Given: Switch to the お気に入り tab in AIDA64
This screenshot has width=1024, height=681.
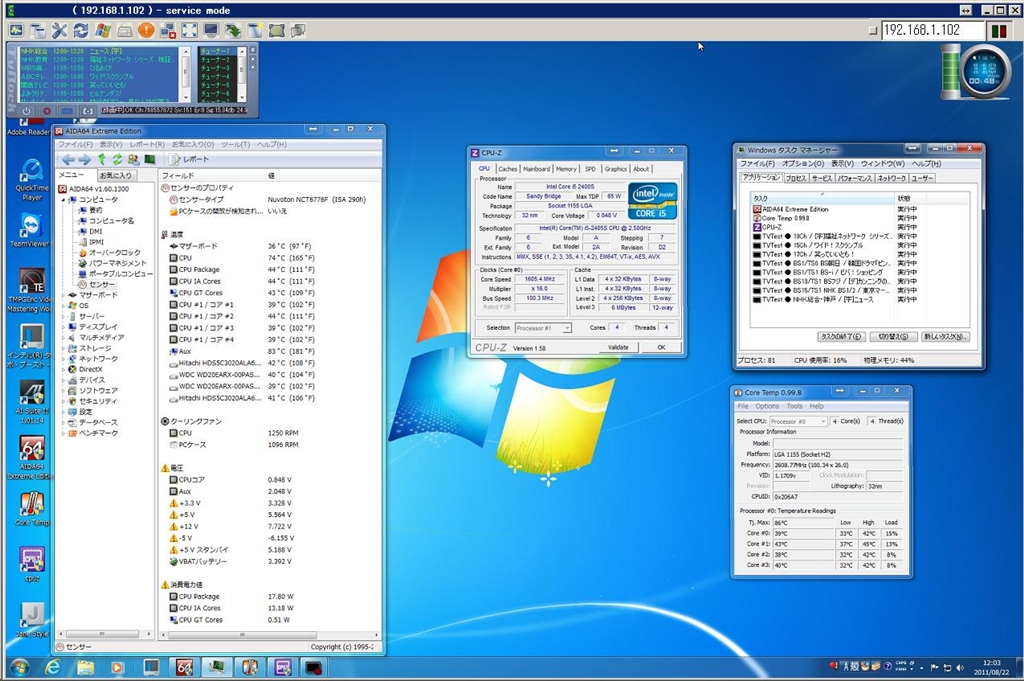Looking at the screenshot, I should [x=116, y=176].
